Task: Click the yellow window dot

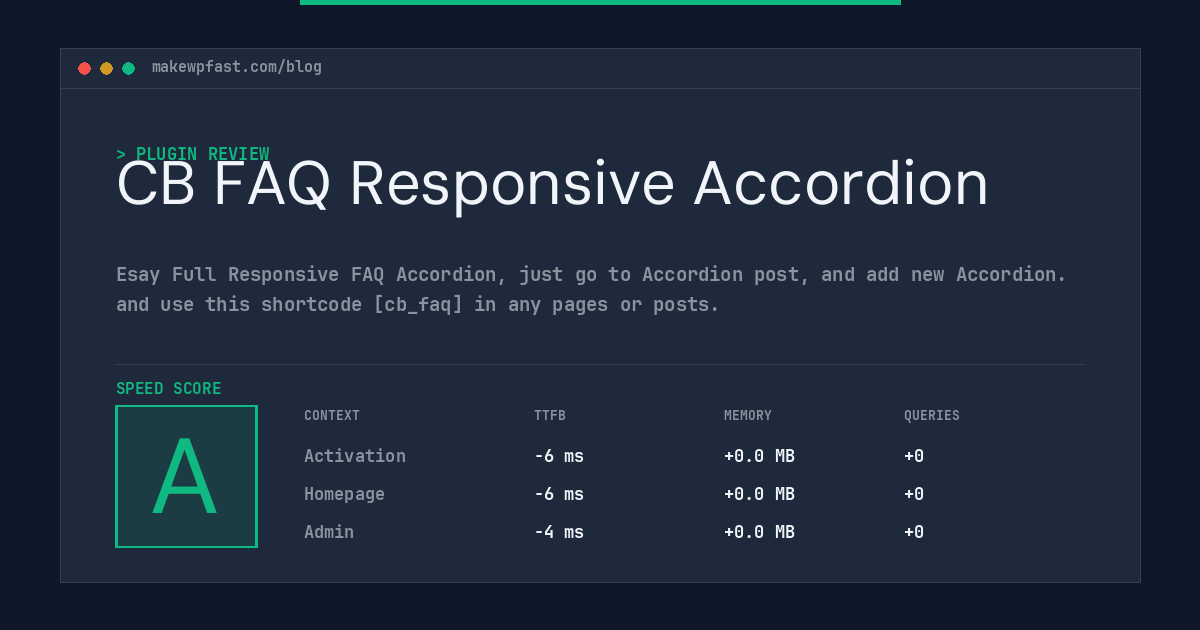Action: click(106, 68)
